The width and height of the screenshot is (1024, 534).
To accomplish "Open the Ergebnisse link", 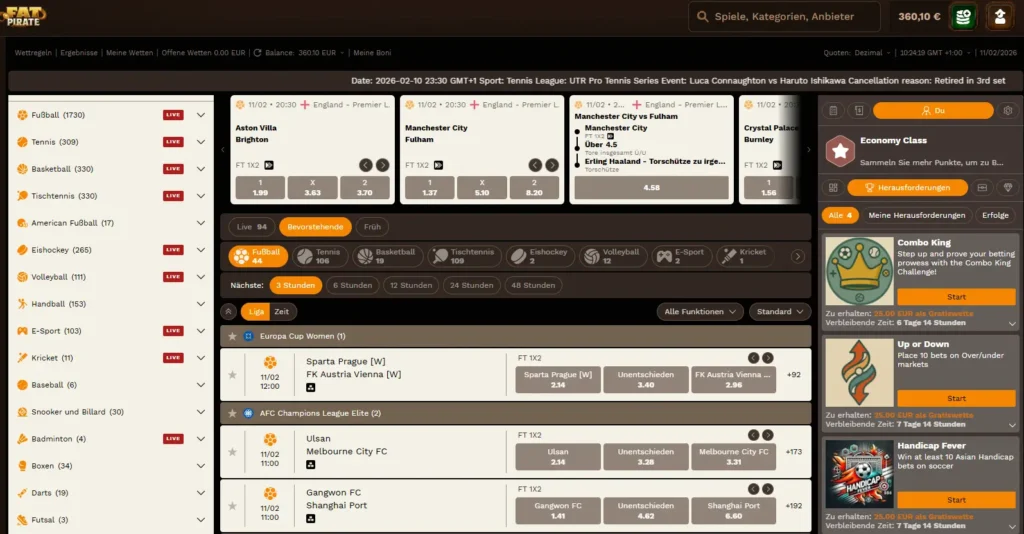I will point(79,53).
